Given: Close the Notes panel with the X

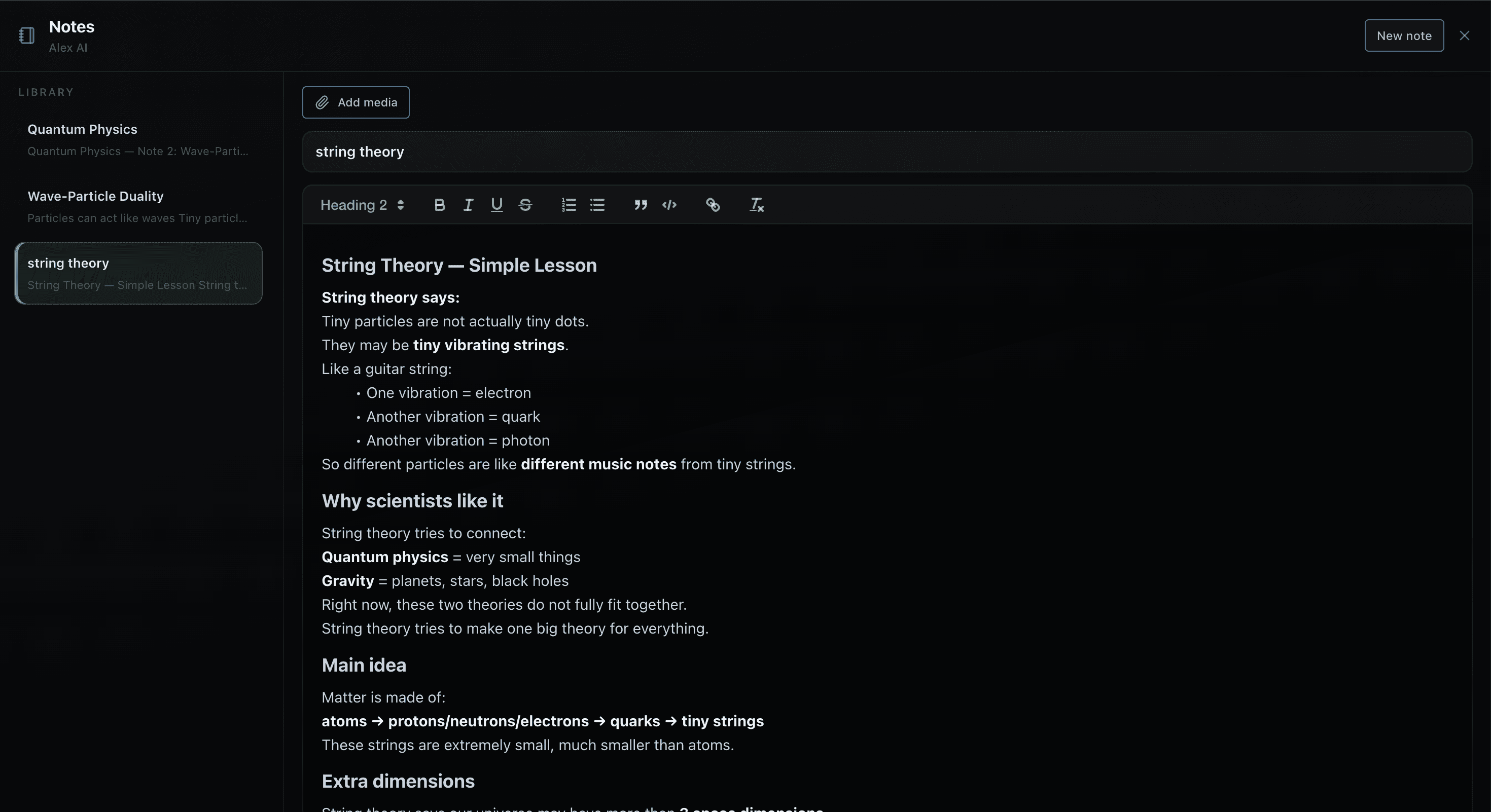Looking at the screenshot, I should (1465, 36).
